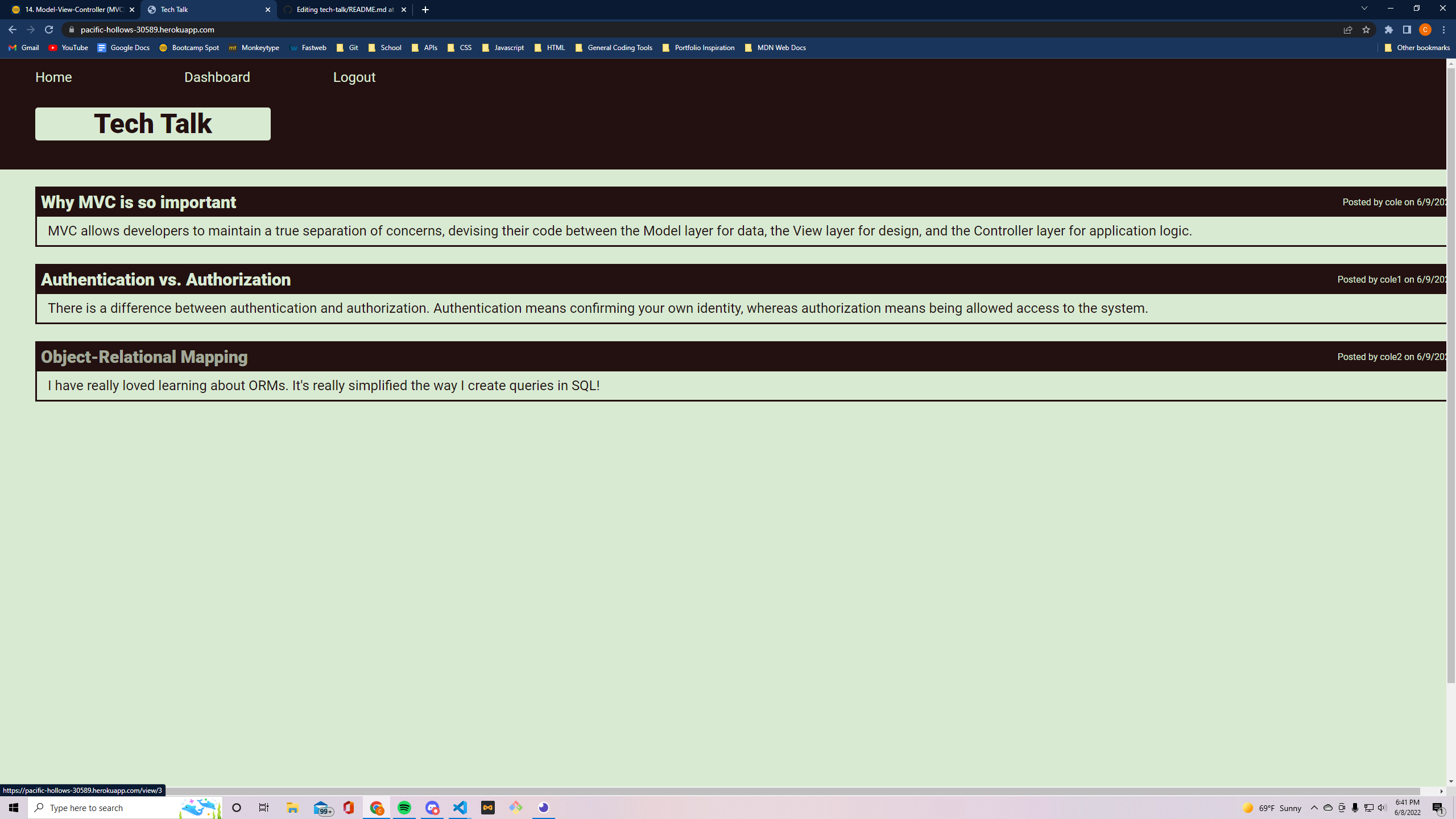The height and width of the screenshot is (819, 1456).
Task: Close the Editing tech-talk/README.md tab
Action: tap(404, 10)
